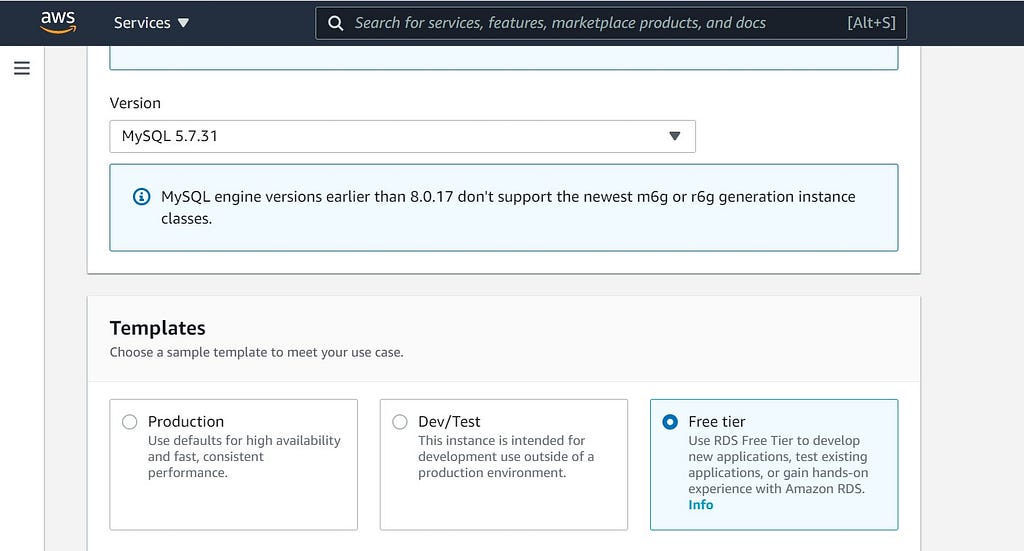Click the info icon in MySQL notice
The image size is (1024, 551).
[x=142, y=197]
